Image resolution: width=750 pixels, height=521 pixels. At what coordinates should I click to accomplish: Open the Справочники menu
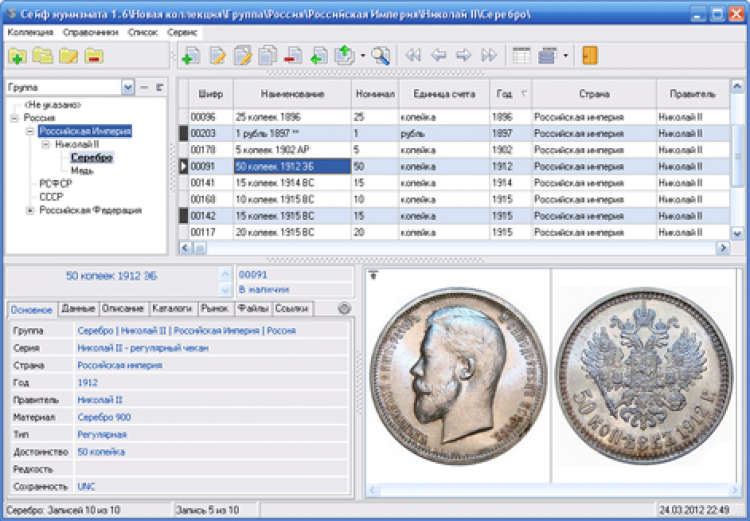(90, 33)
